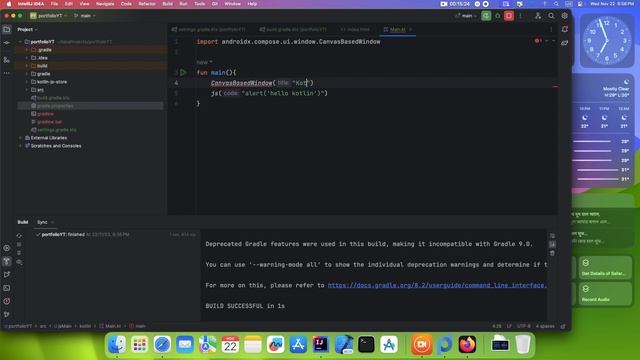Open the Commit tool window icon
The image size is (640, 360).
coord(7,43)
